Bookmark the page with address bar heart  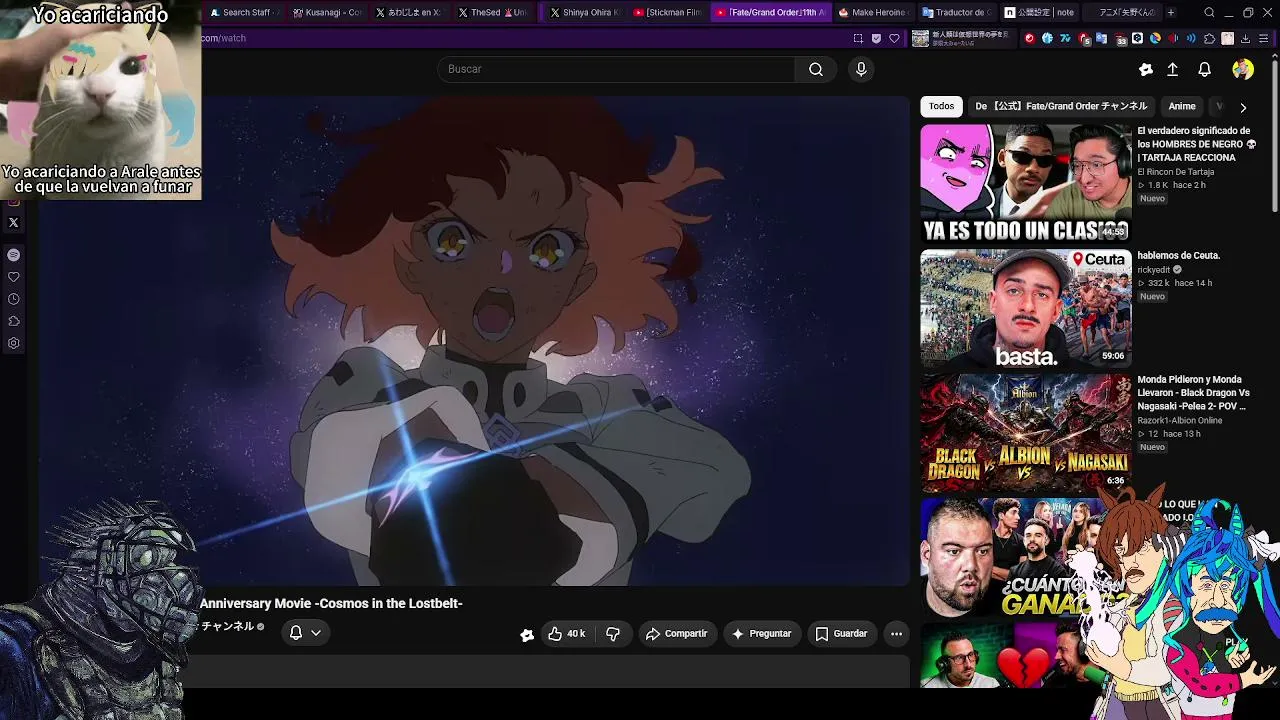pos(895,38)
